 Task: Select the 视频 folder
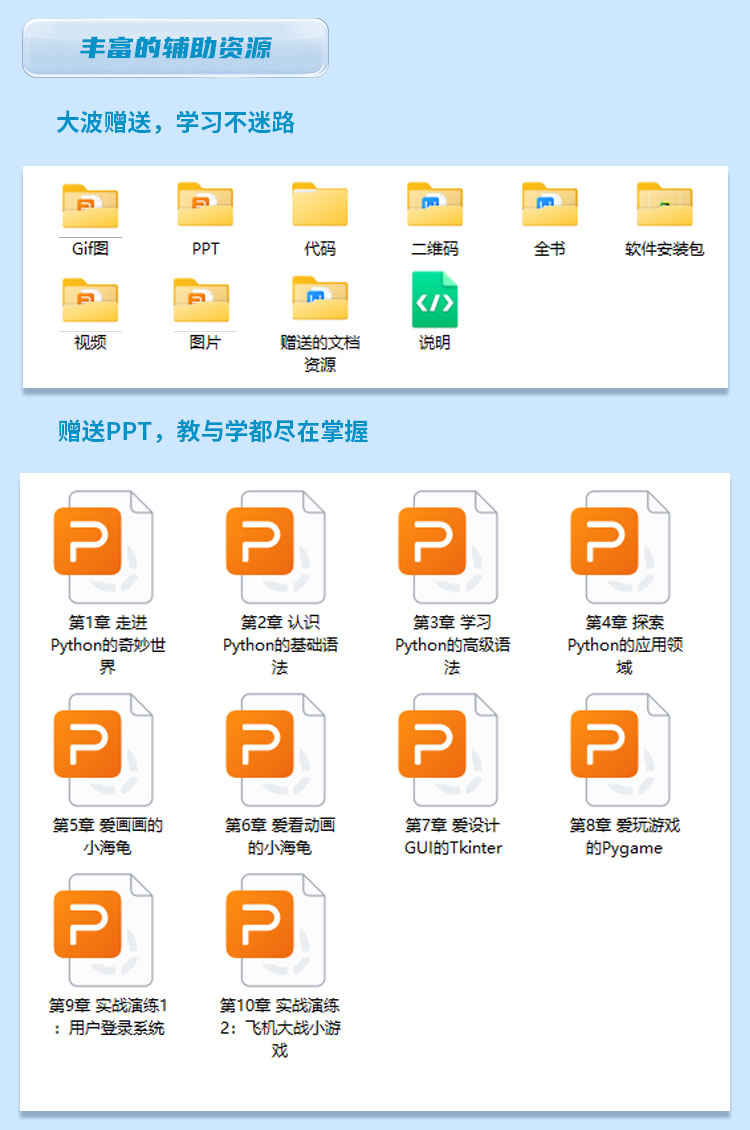pos(90,300)
